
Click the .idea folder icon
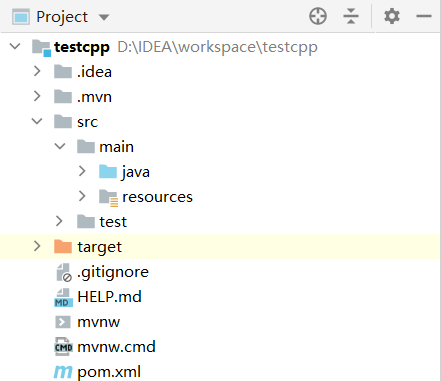(x=63, y=71)
